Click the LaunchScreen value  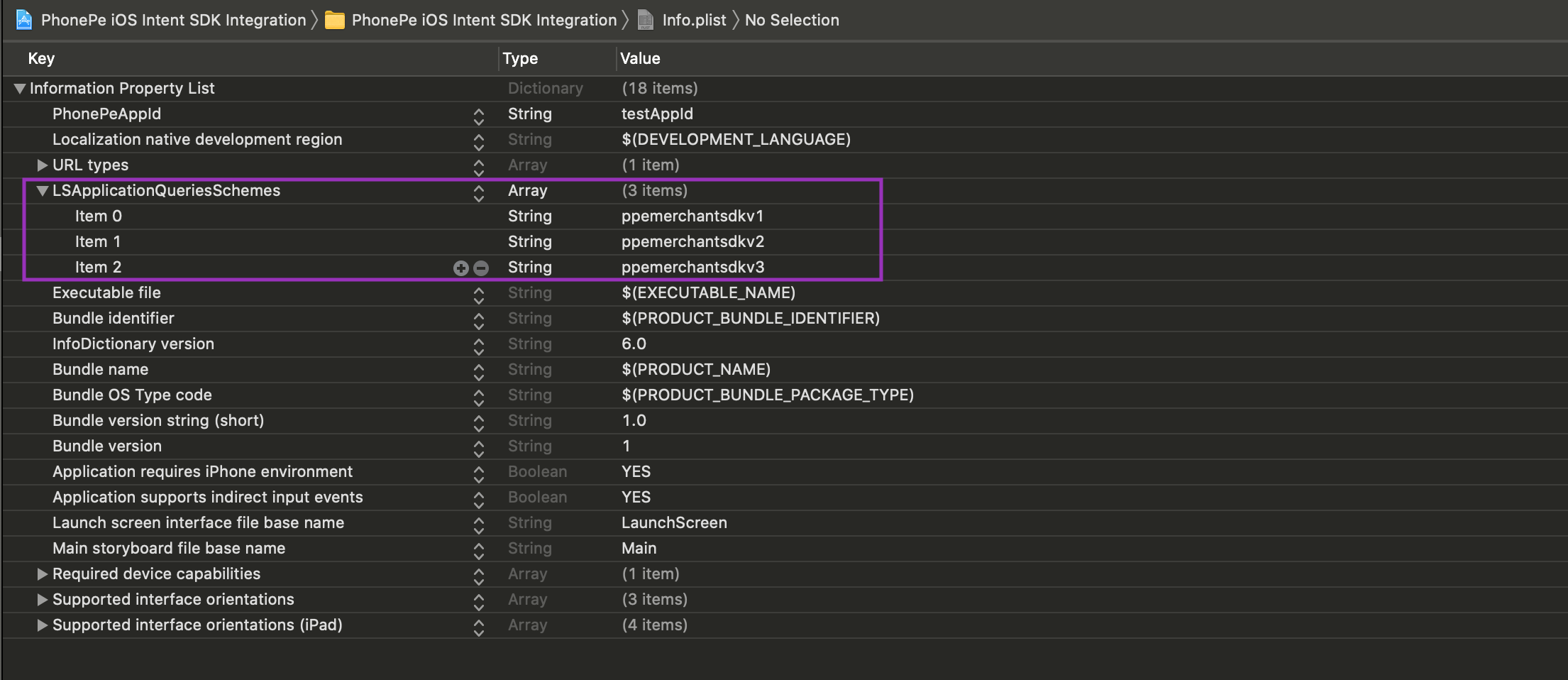pyautogui.click(x=675, y=523)
